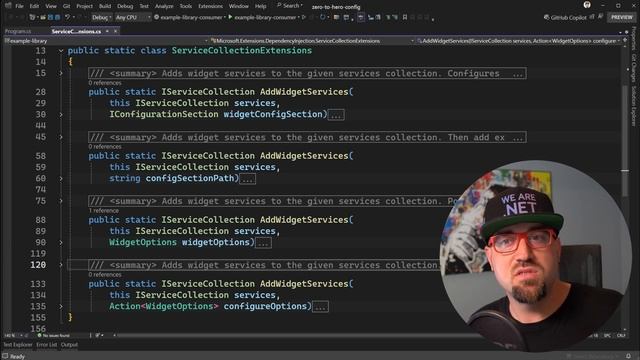Pin the ServiceCollectionExtensions.cs tab
Screen dimensions: 640x360
click(107, 31)
